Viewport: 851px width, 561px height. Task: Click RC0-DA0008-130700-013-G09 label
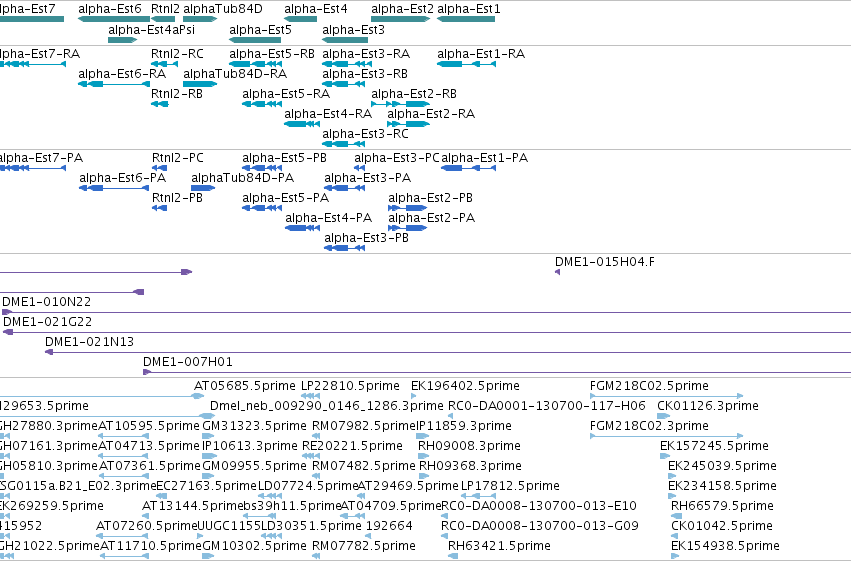point(540,526)
